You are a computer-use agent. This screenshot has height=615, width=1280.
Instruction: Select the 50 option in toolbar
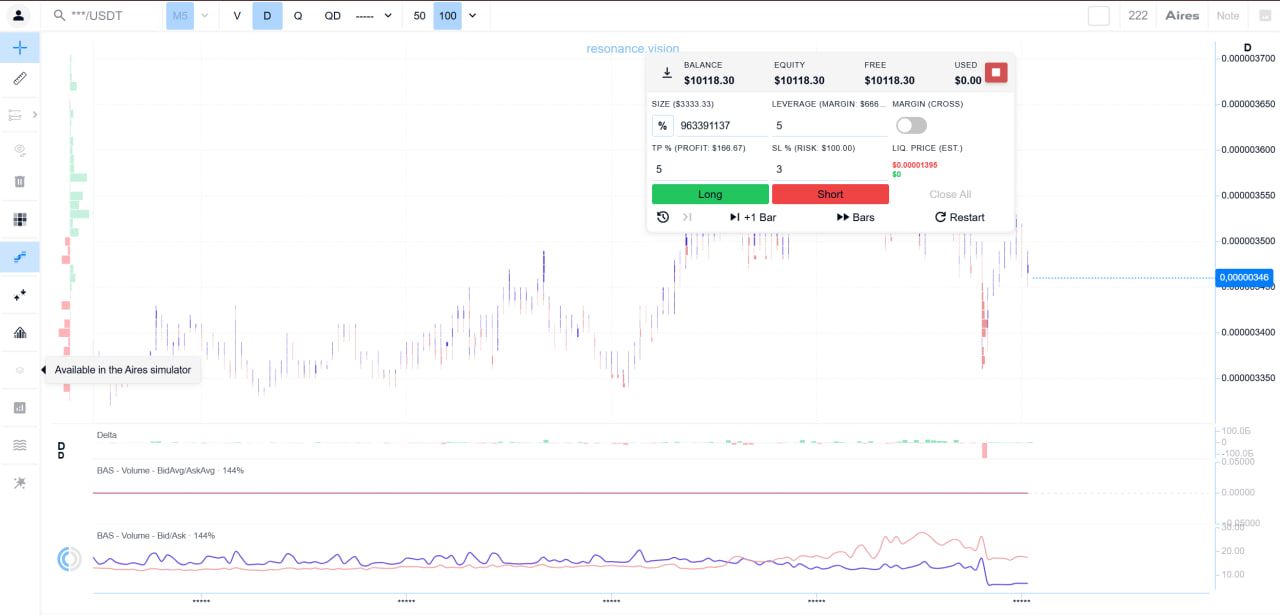pos(419,16)
